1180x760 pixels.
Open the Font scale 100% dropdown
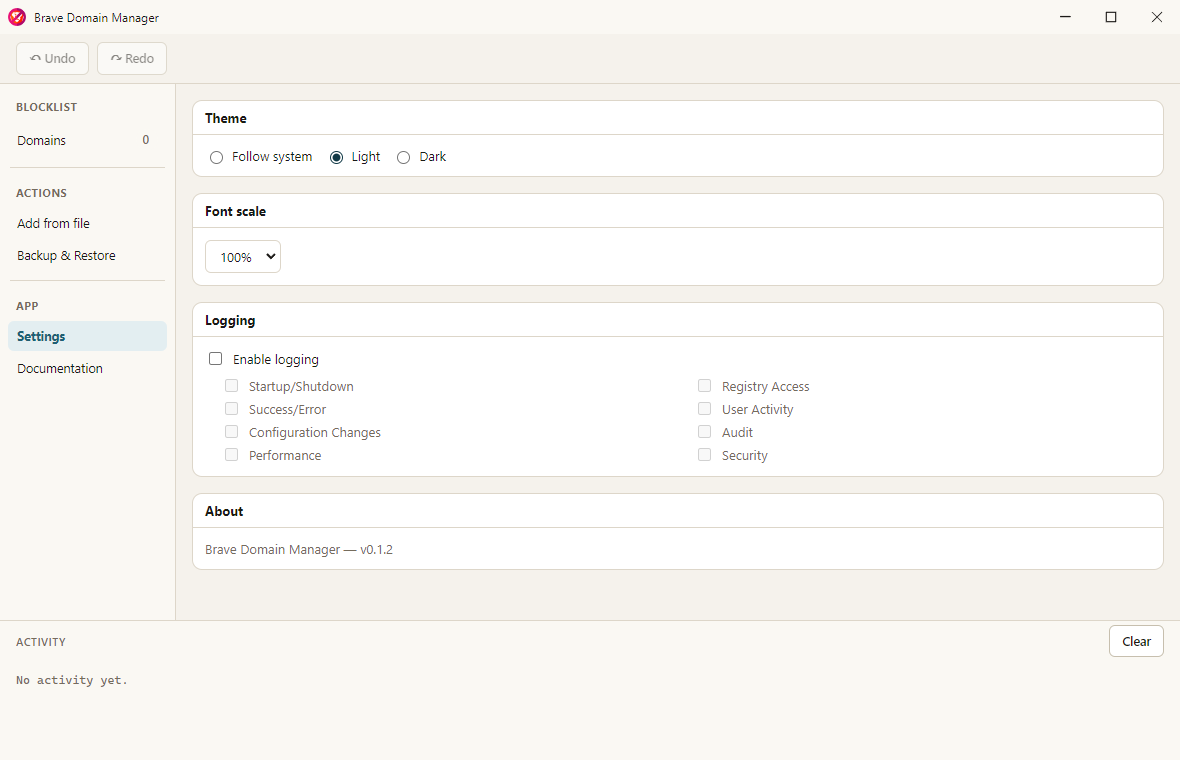point(243,257)
